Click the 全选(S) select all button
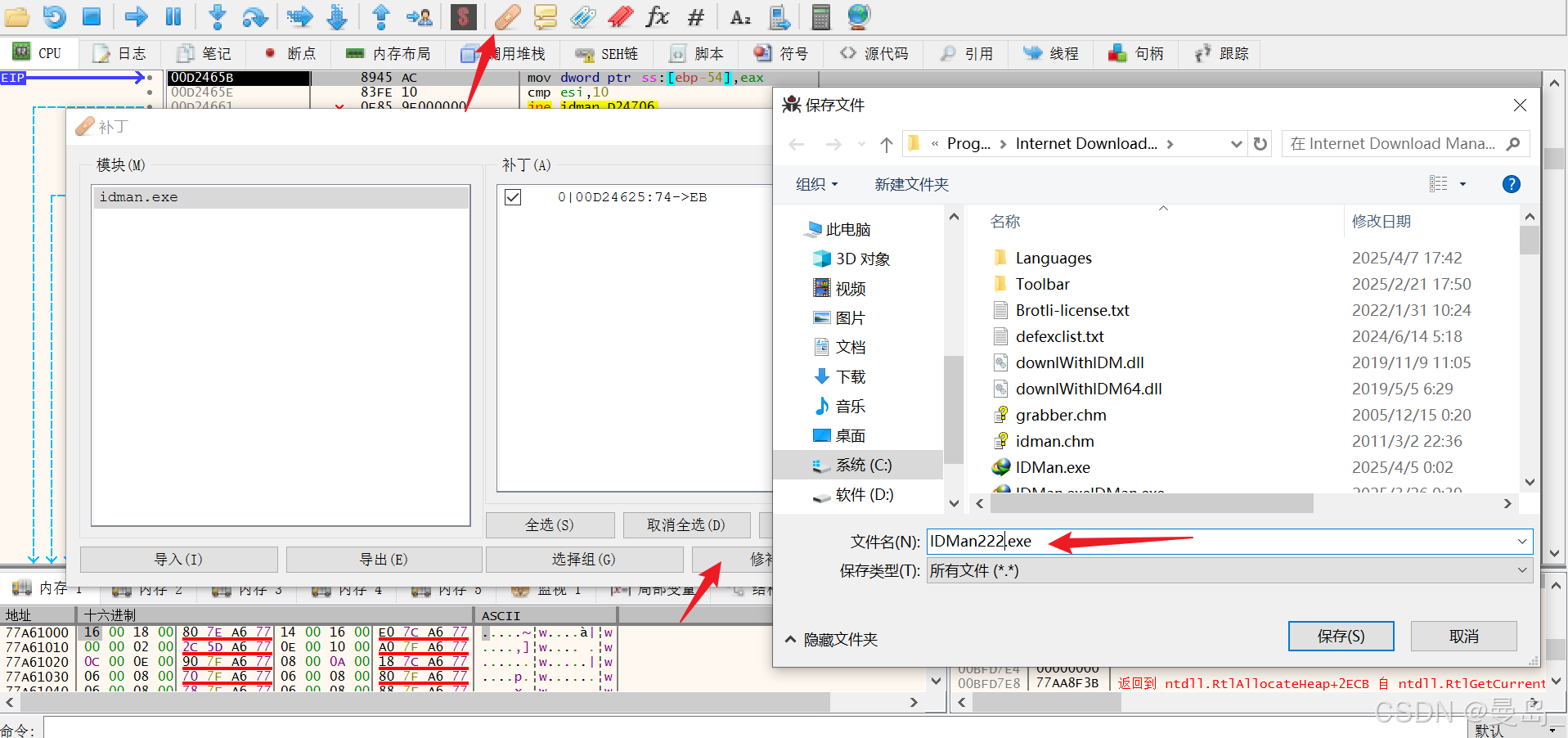The height and width of the screenshot is (738, 1568). tap(550, 524)
